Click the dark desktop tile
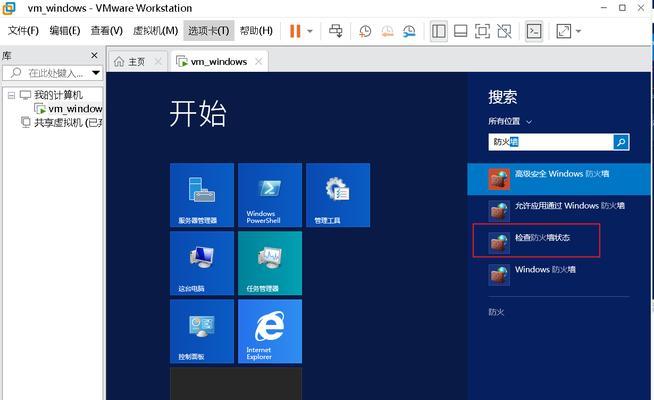Viewport: 654px width, 400px height. coord(236,384)
